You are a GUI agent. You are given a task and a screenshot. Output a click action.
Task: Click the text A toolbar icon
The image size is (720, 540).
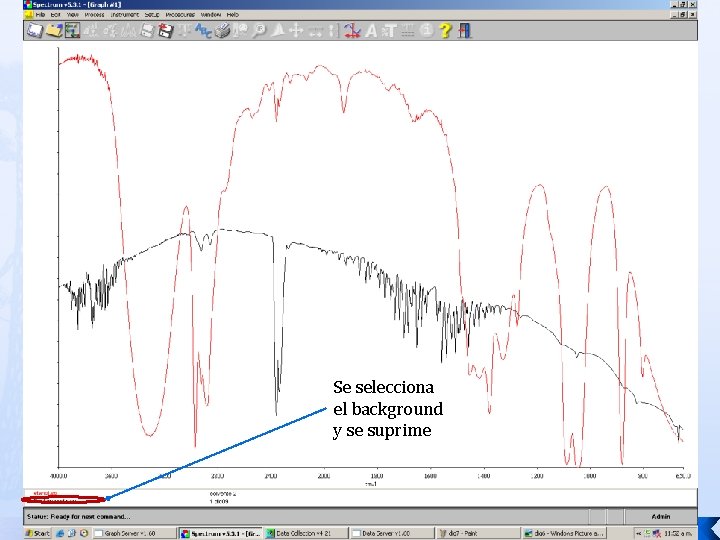coord(371,31)
